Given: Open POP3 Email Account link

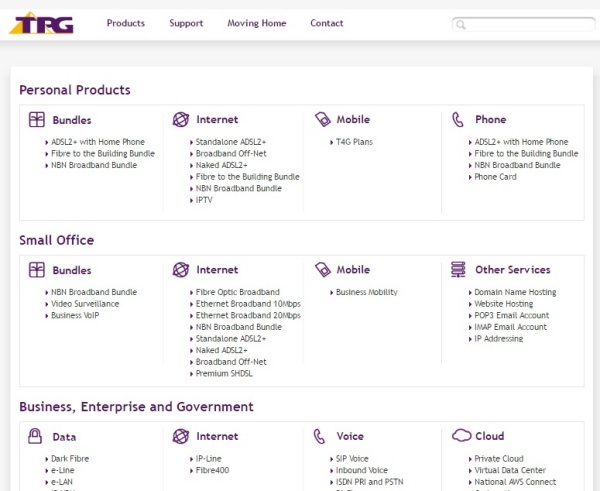Looking at the screenshot, I should pyautogui.click(x=512, y=316).
